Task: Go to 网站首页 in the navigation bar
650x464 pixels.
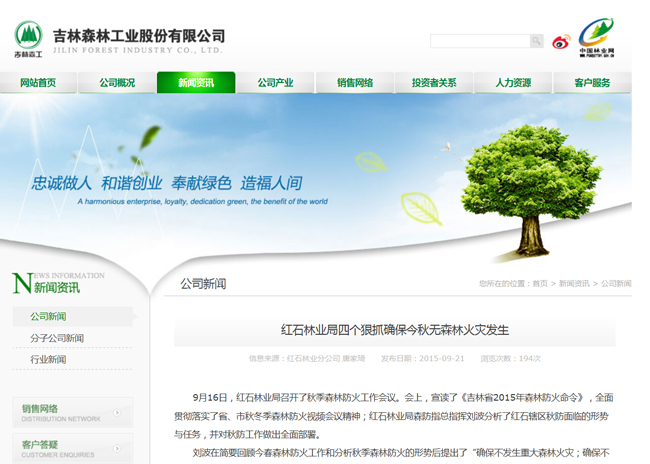Action: point(38,83)
